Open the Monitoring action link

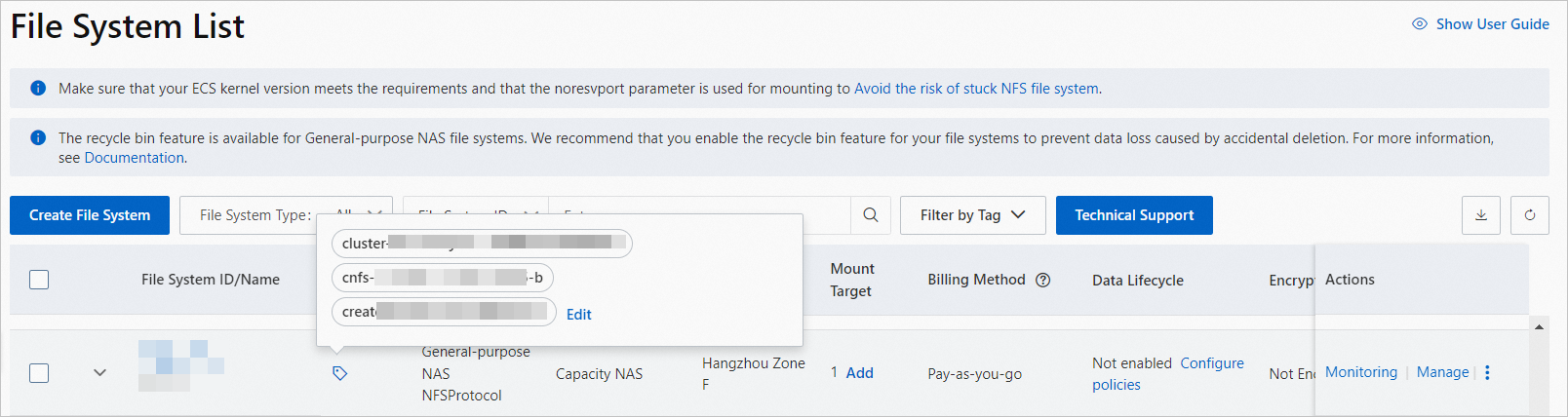pyautogui.click(x=1360, y=372)
